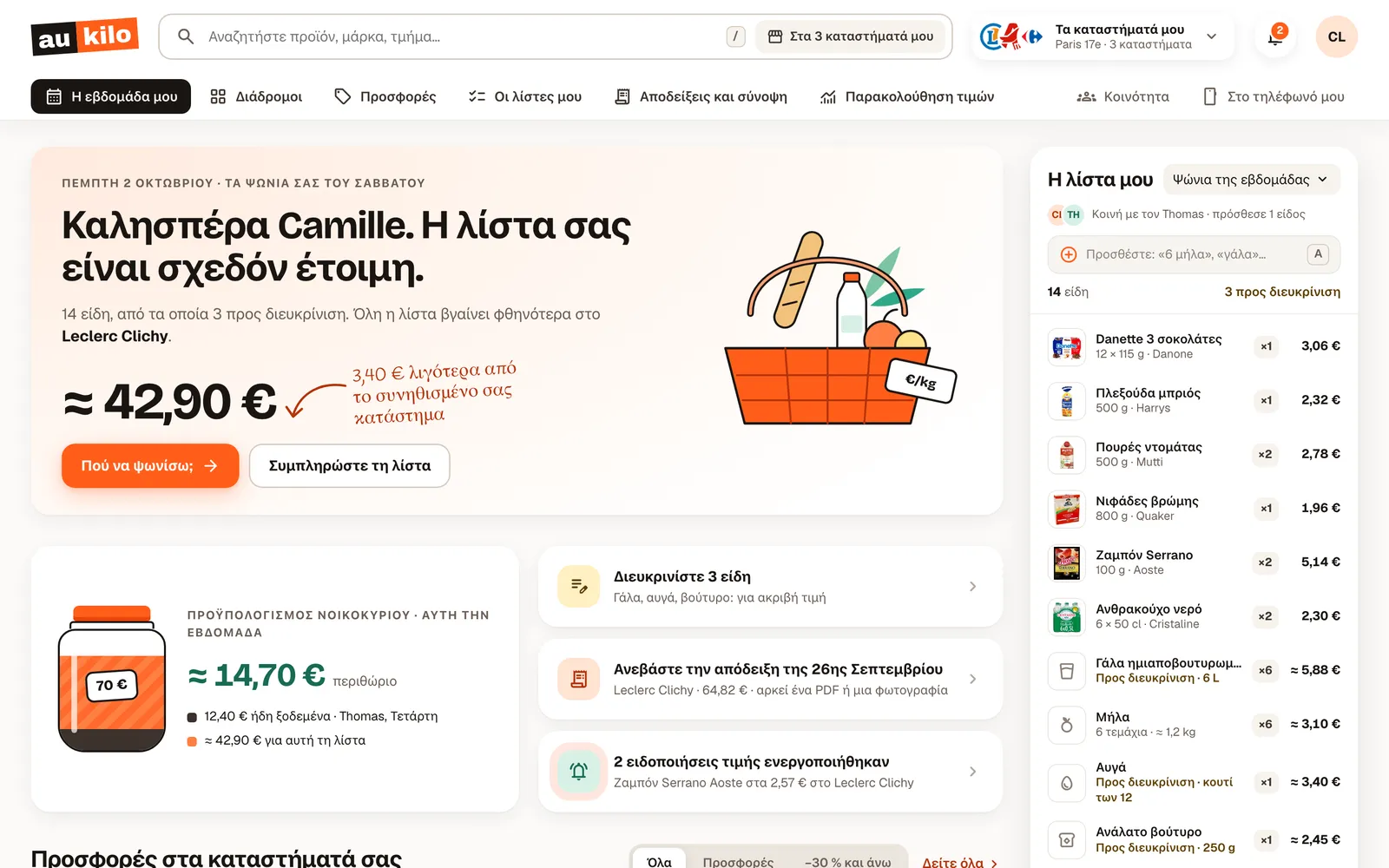Click Leclerc Clichy bold text in hero
The width and height of the screenshot is (1389, 868).
point(115,337)
